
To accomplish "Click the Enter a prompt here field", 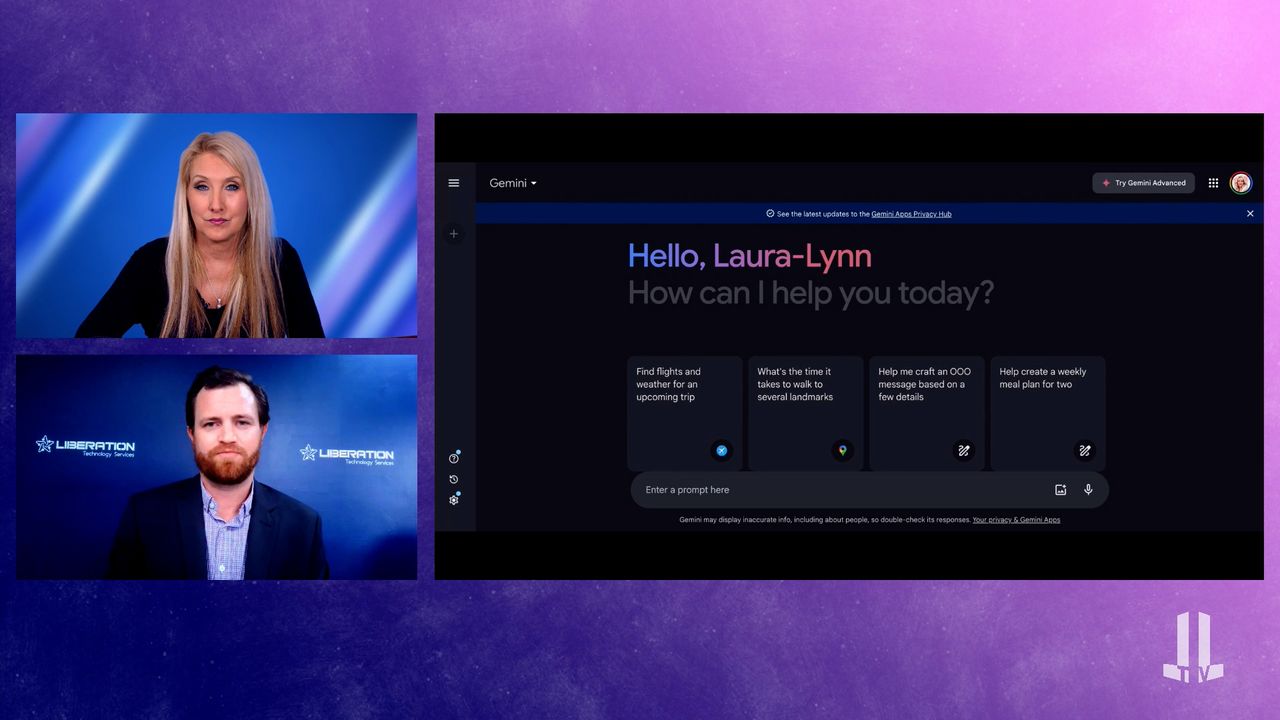I will [x=840, y=490].
